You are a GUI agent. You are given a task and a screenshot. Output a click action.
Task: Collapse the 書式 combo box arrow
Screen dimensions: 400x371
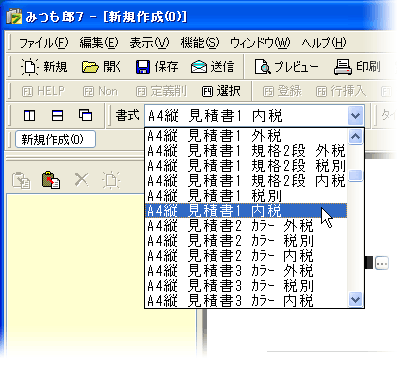tap(355, 116)
